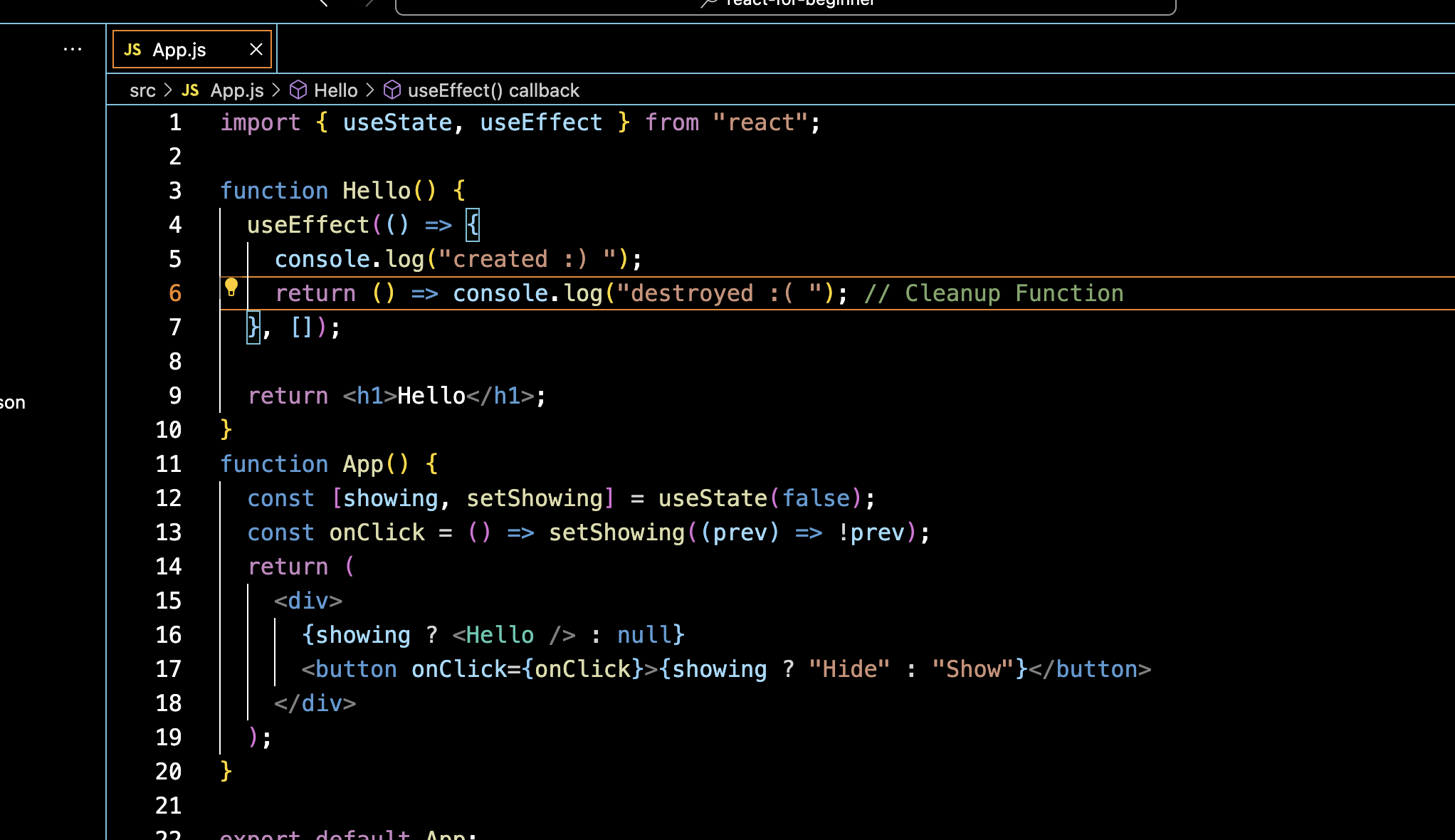This screenshot has width=1455, height=840.
Task: Click the Cleanup Function comment text
Action: click(x=1014, y=293)
